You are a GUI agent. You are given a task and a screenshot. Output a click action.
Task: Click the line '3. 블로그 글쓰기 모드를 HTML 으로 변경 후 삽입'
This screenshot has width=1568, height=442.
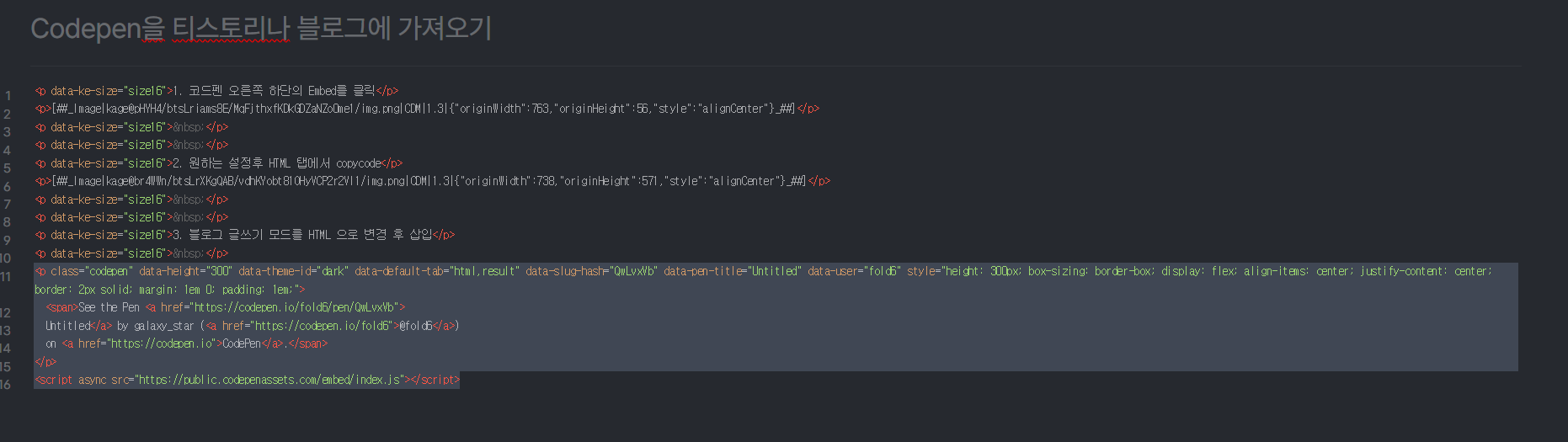[x=244, y=235]
